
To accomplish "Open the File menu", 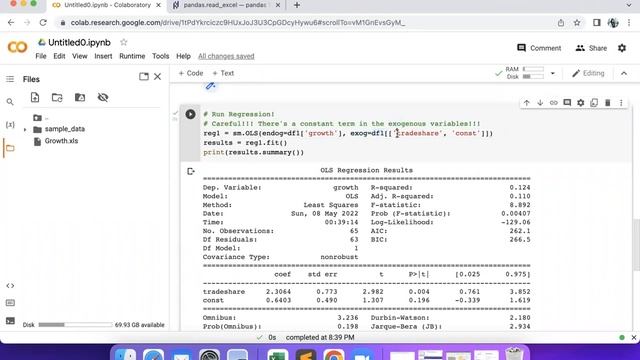I will point(41,56).
